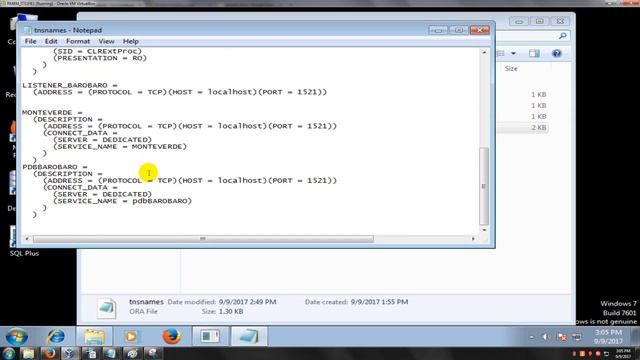
Task: Close the tnsnames Notepad window
Action: point(480,30)
